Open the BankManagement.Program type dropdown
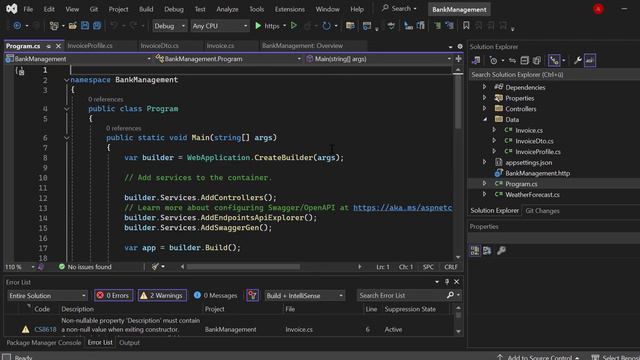 tap(228, 59)
